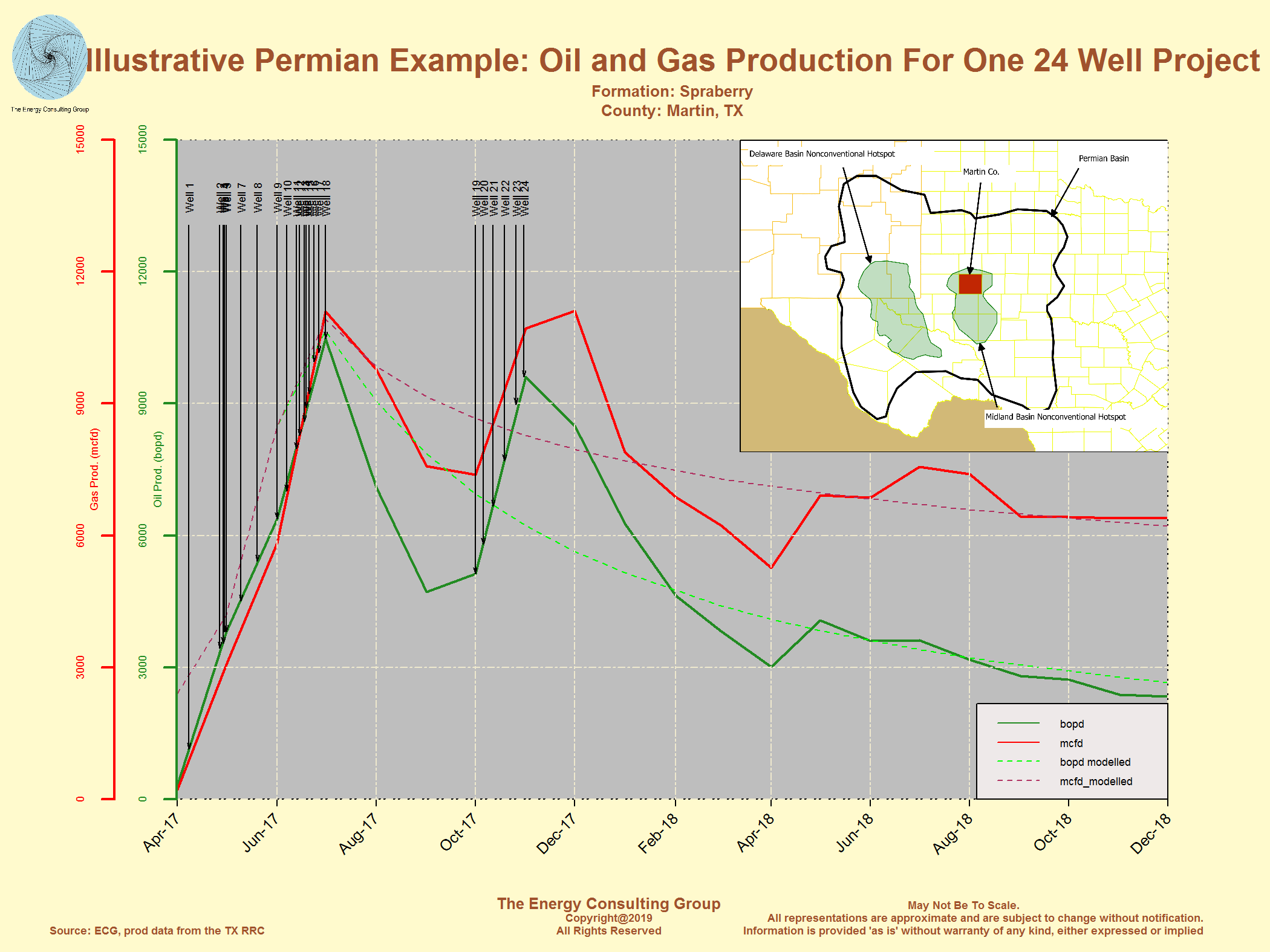Click the 'bopd' legend entry
Screen dimensions: 1270x952
point(1072,724)
